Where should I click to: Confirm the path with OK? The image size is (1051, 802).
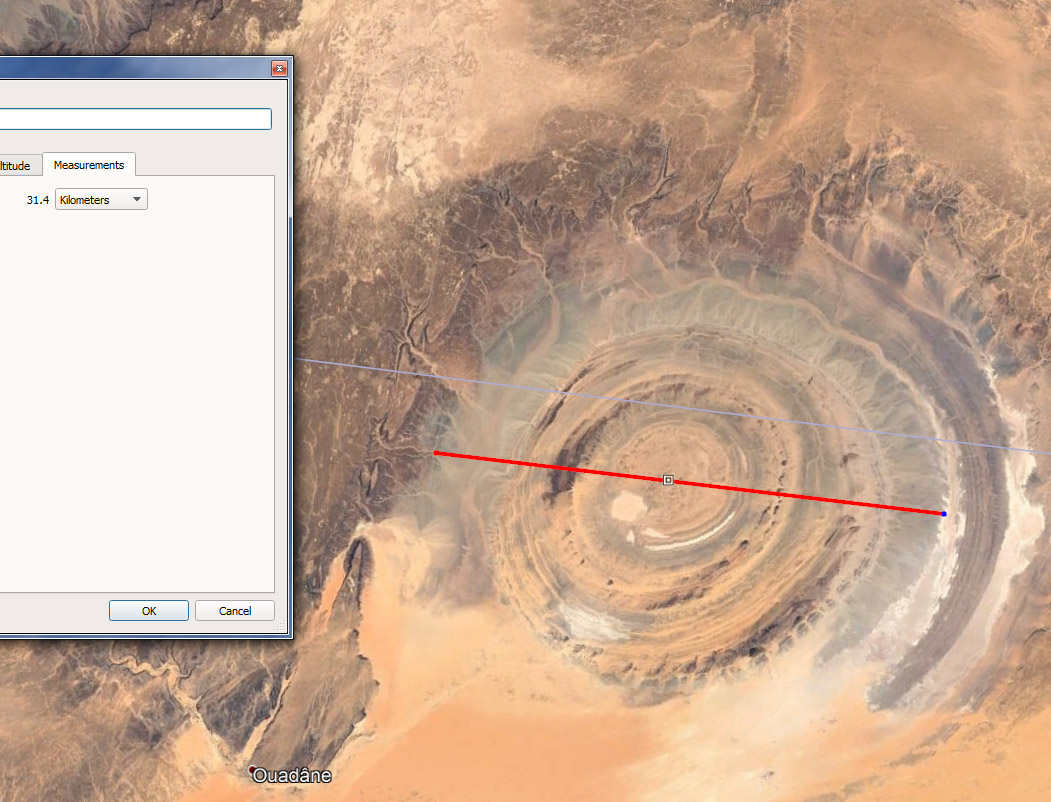pyautogui.click(x=149, y=611)
